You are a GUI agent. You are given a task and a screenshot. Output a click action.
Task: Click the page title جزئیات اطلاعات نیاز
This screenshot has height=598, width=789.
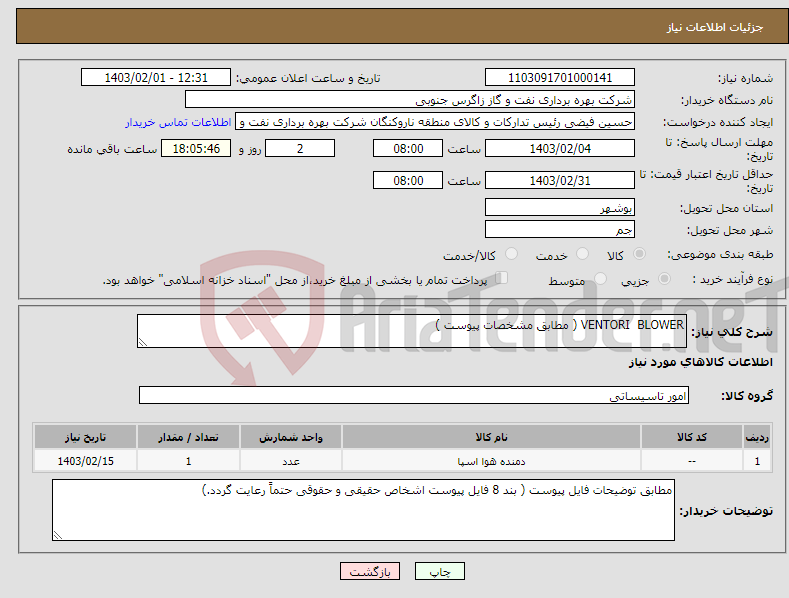(715, 27)
